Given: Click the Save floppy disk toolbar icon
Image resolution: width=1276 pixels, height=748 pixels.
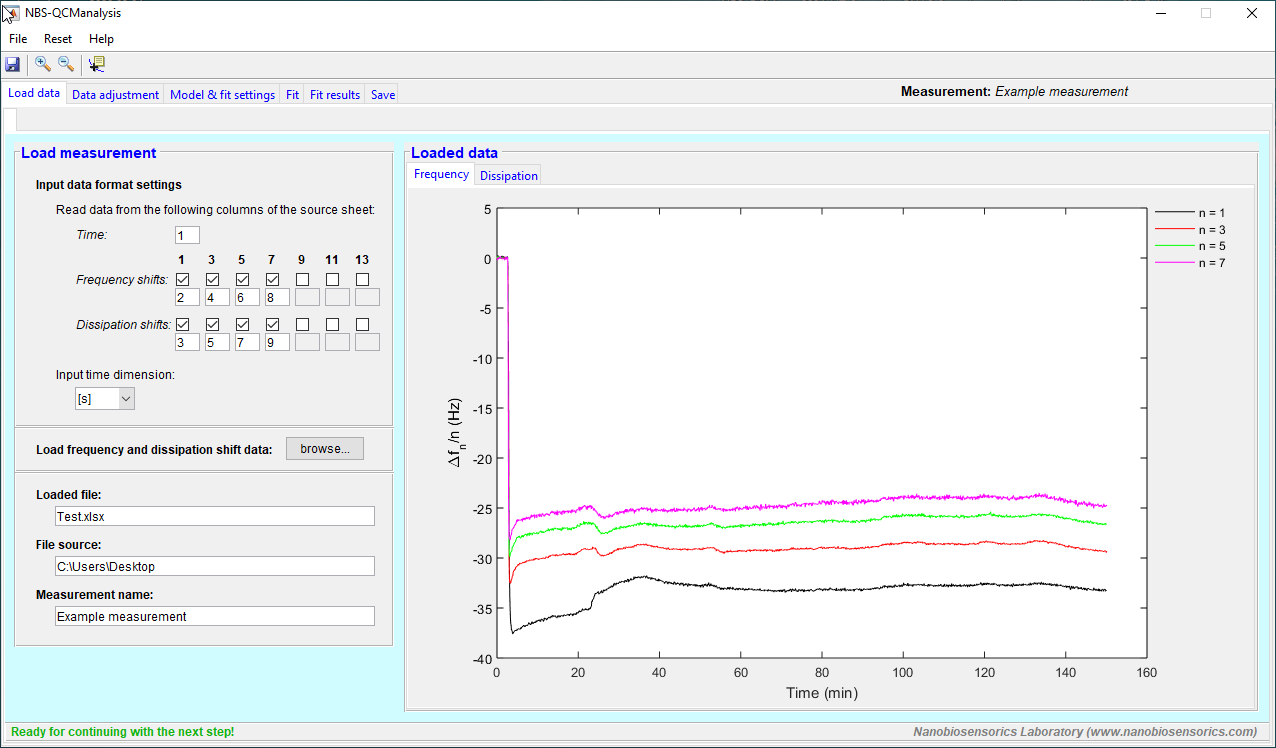Looking at the screenshot, I should coord(13,64).
